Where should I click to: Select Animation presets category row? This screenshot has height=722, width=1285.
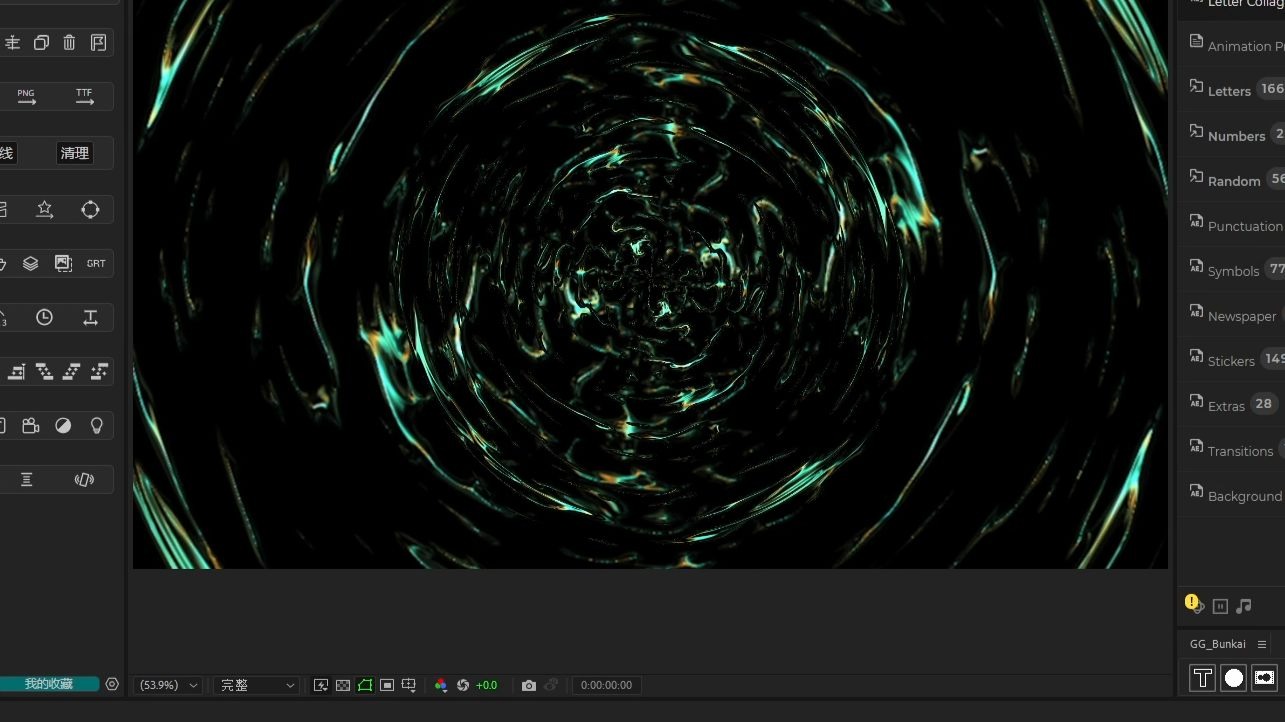tap(1232, 45)
